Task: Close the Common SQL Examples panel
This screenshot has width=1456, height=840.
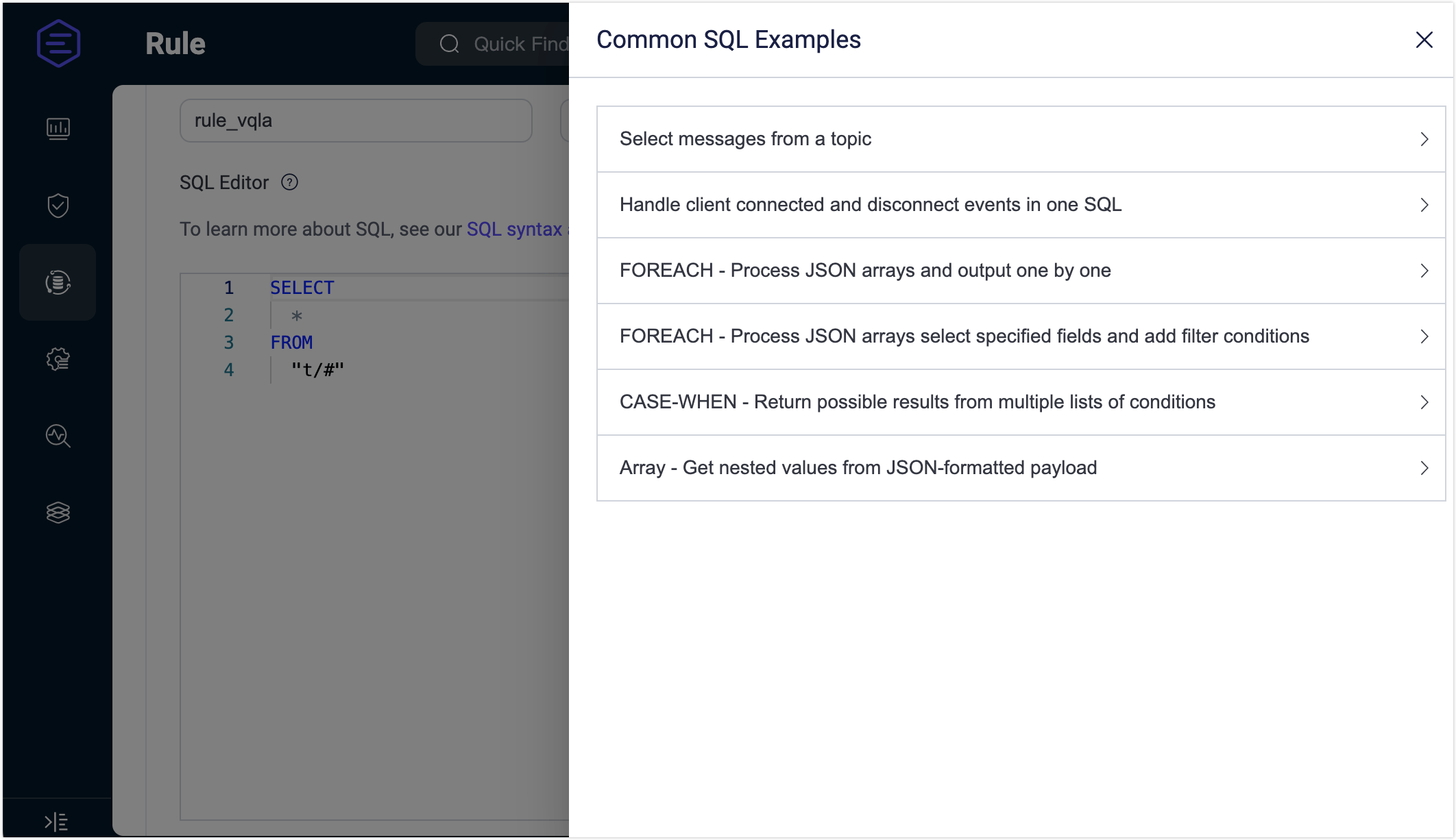Action: pyautogui.click(x=1424, y=40)
